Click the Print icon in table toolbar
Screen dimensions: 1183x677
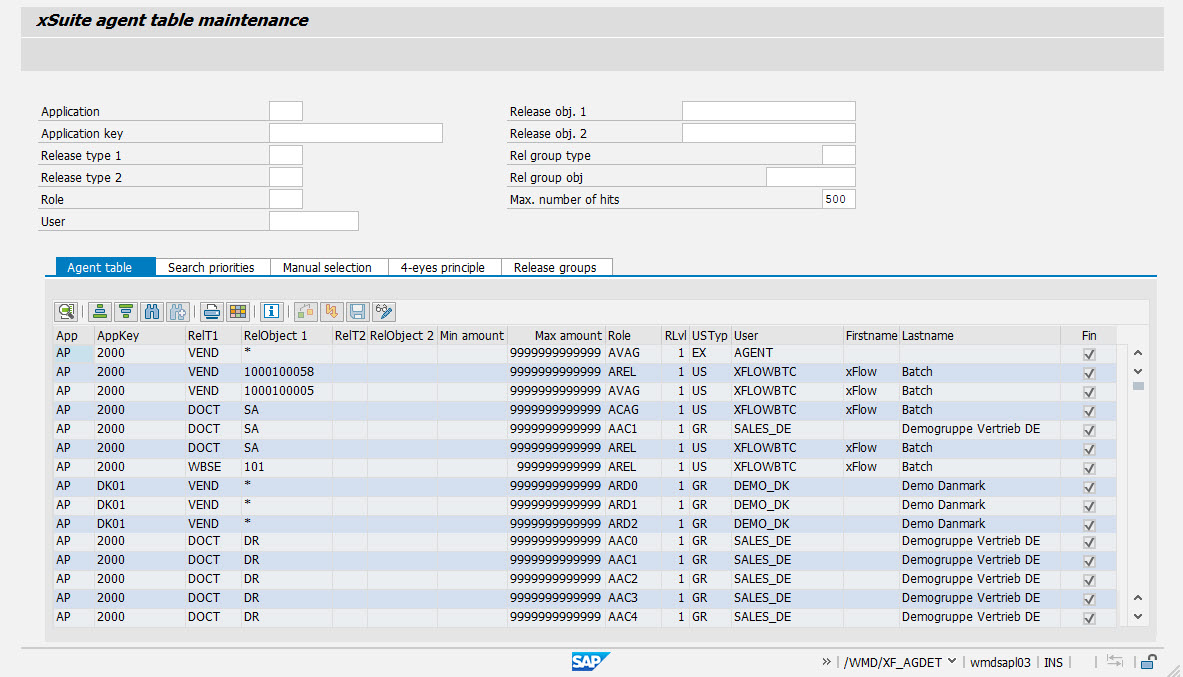[x=211, y=311]
